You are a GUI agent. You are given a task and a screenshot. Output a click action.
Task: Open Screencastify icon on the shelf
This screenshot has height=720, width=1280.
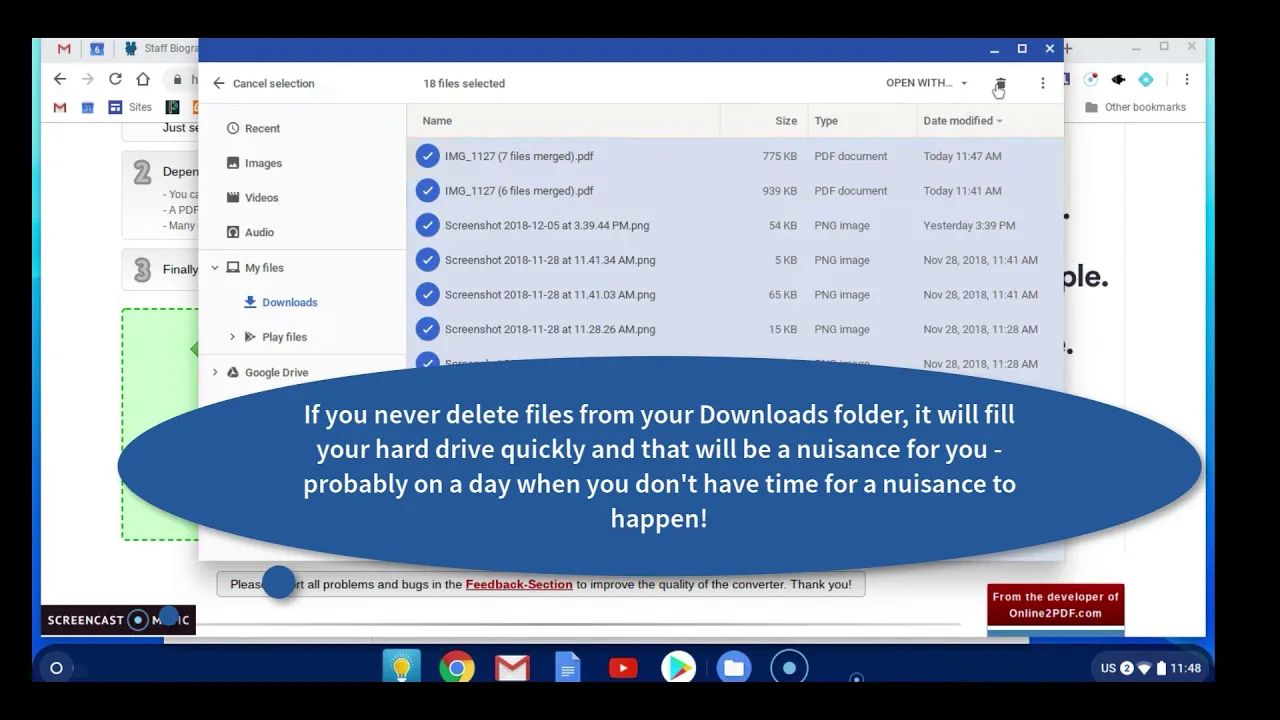(789, 667)
